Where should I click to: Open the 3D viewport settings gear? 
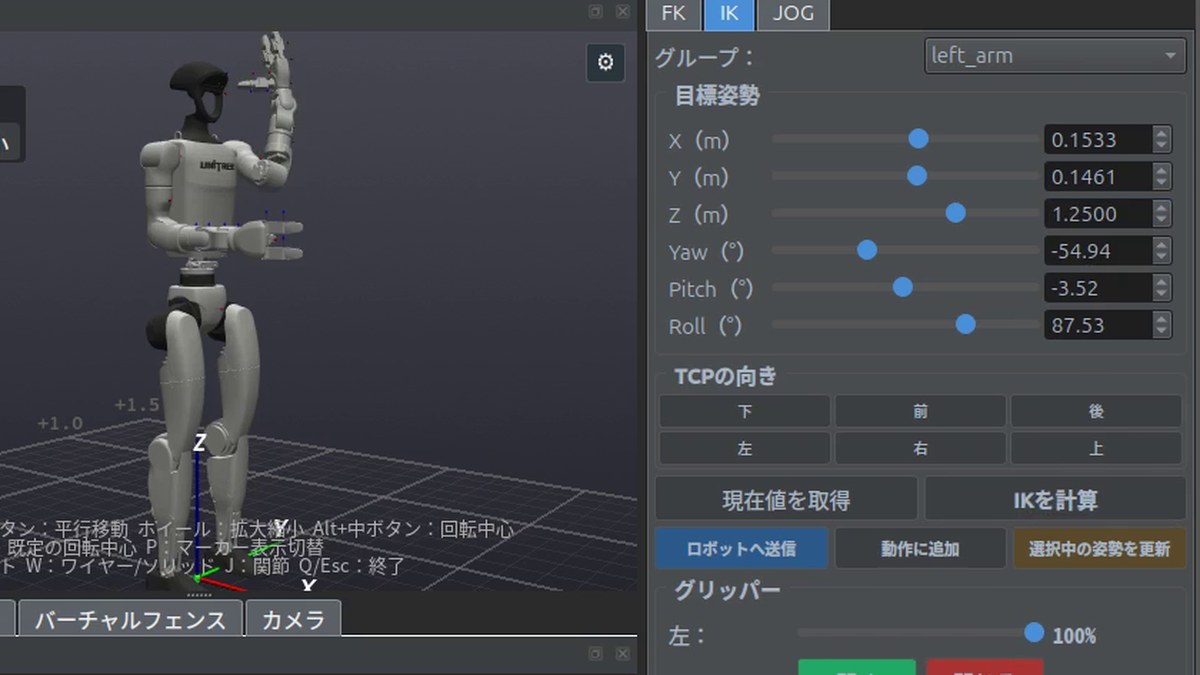point(605,62)
